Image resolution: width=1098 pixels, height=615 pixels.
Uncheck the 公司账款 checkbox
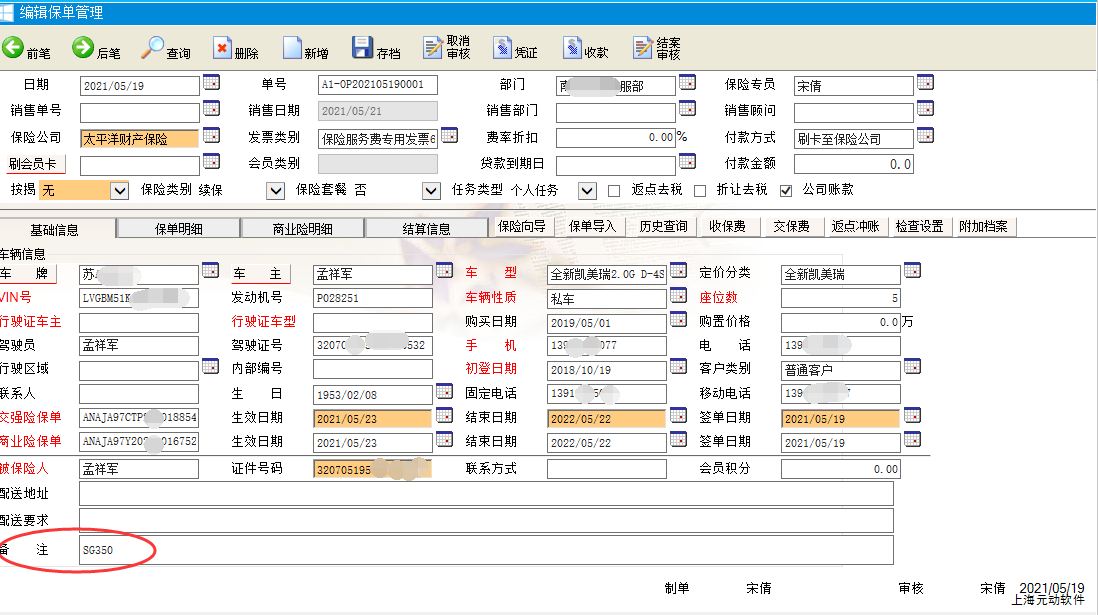[x=786, y=190]
